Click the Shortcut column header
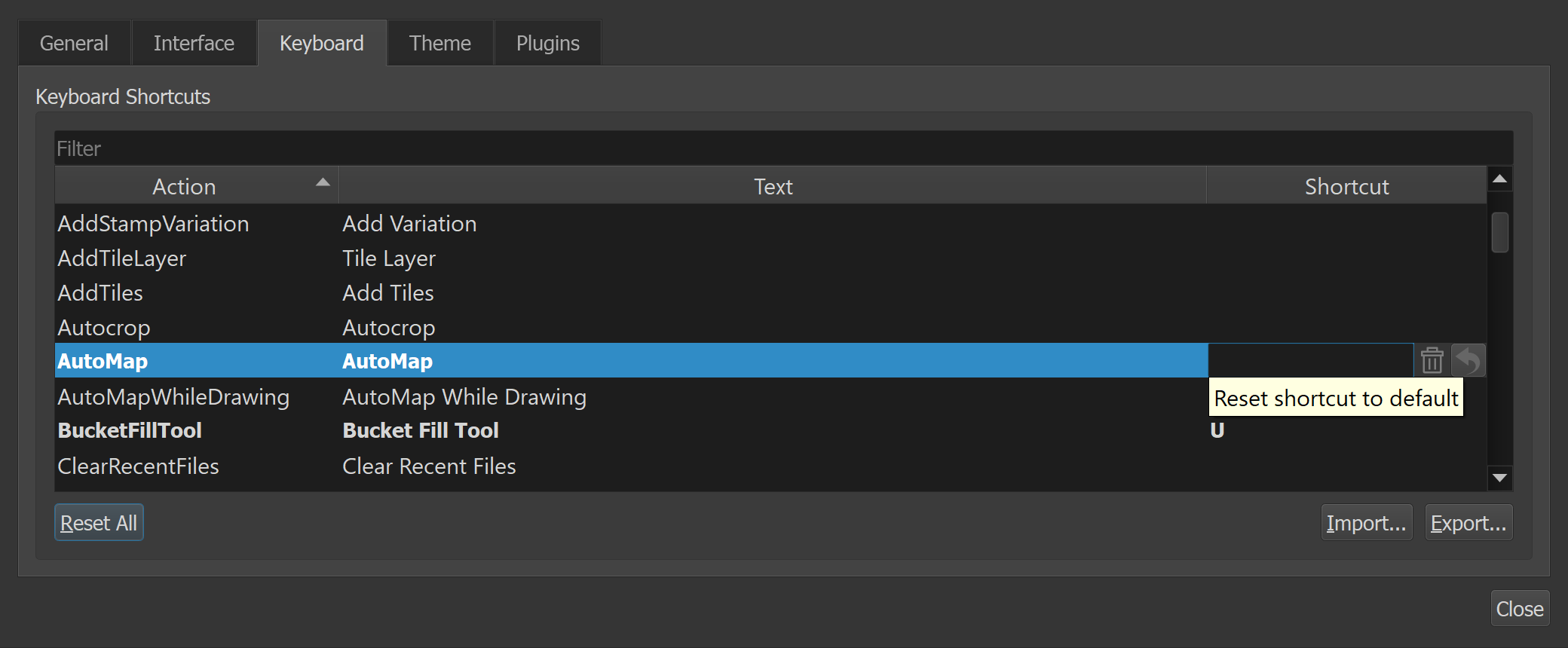The width and height of the screenshot is (1568, 648). coord(1346,185)
